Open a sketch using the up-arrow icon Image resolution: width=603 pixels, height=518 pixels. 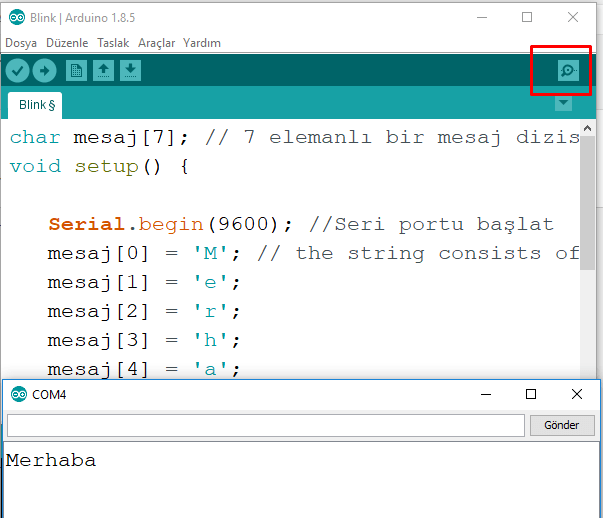[104, 70]
